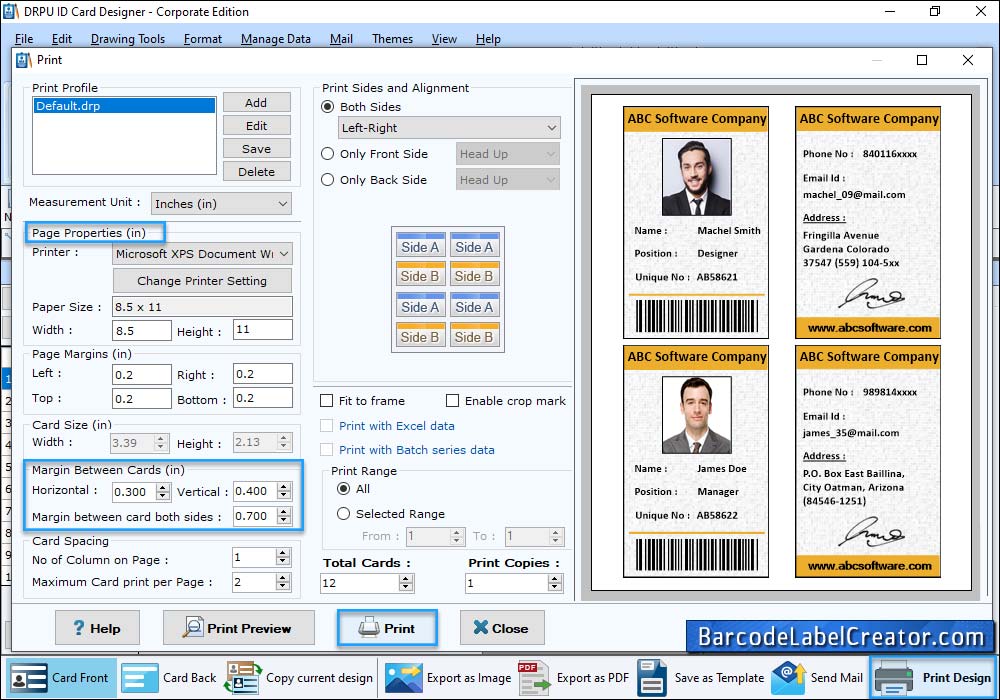Choose All print range radio
The width and height of the screenshot is (1000, 700).
pos(343,489)
